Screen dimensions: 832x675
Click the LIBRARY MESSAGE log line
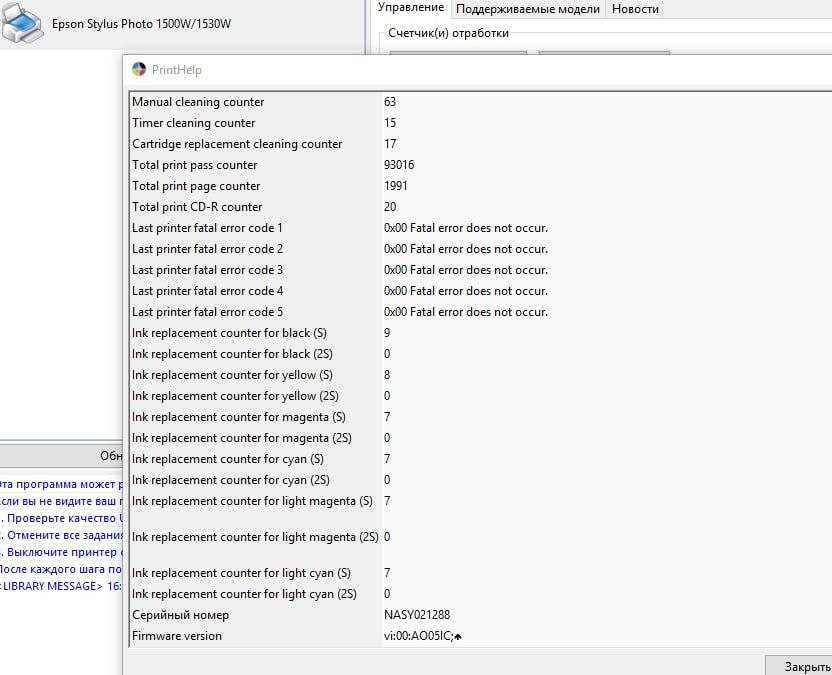pyautogui.click(x=60, y=586)
